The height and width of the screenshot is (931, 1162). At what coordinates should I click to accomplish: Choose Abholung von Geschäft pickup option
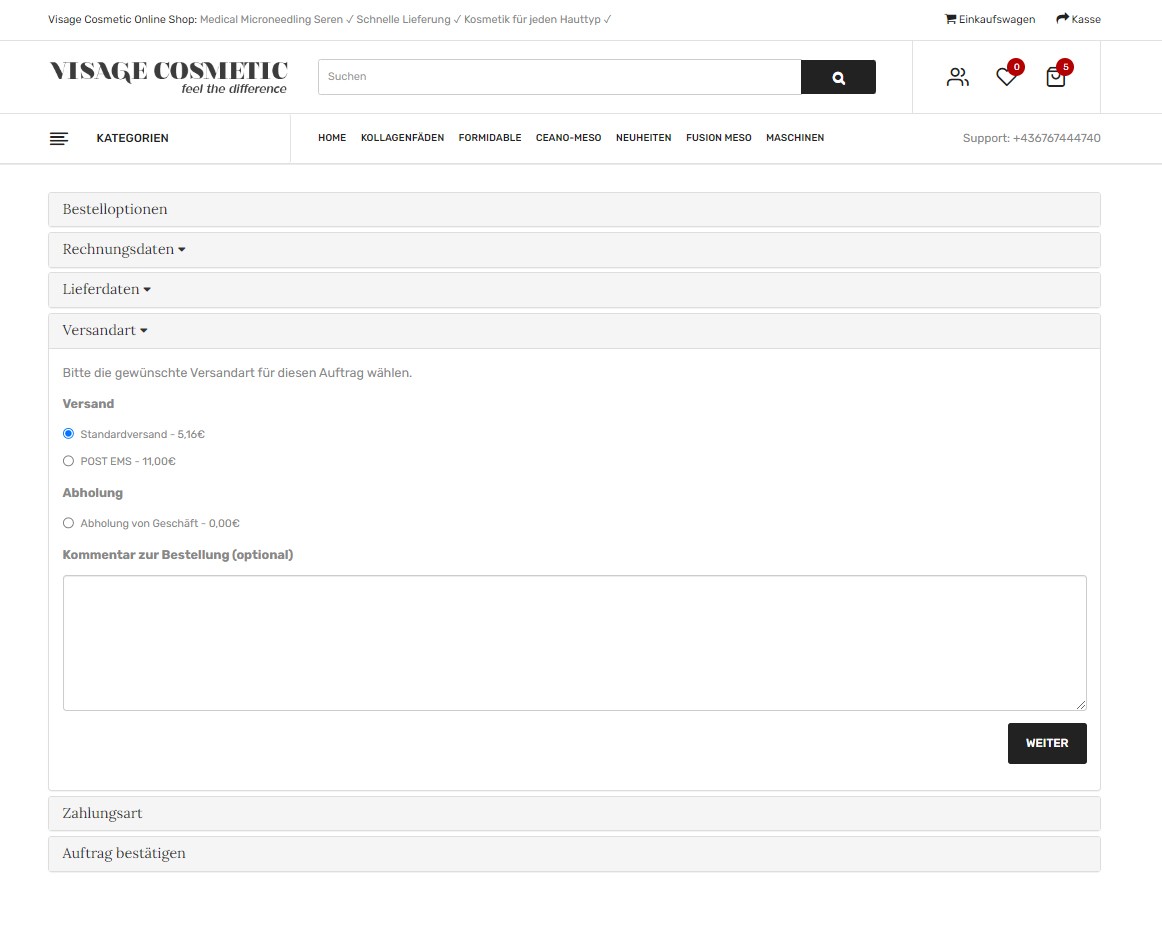pos(69,523)
